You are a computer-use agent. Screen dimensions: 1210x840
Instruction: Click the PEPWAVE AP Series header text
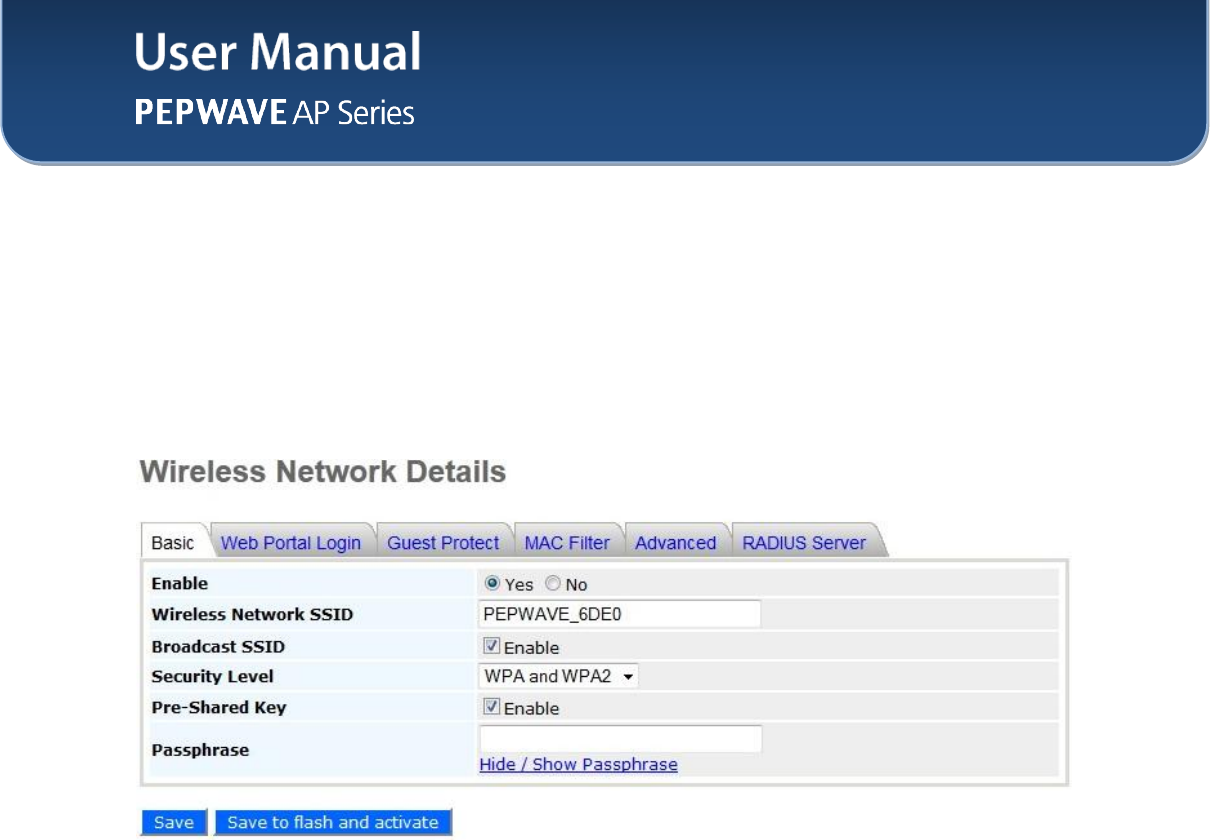pyautogui.click(x=275, y=113)
